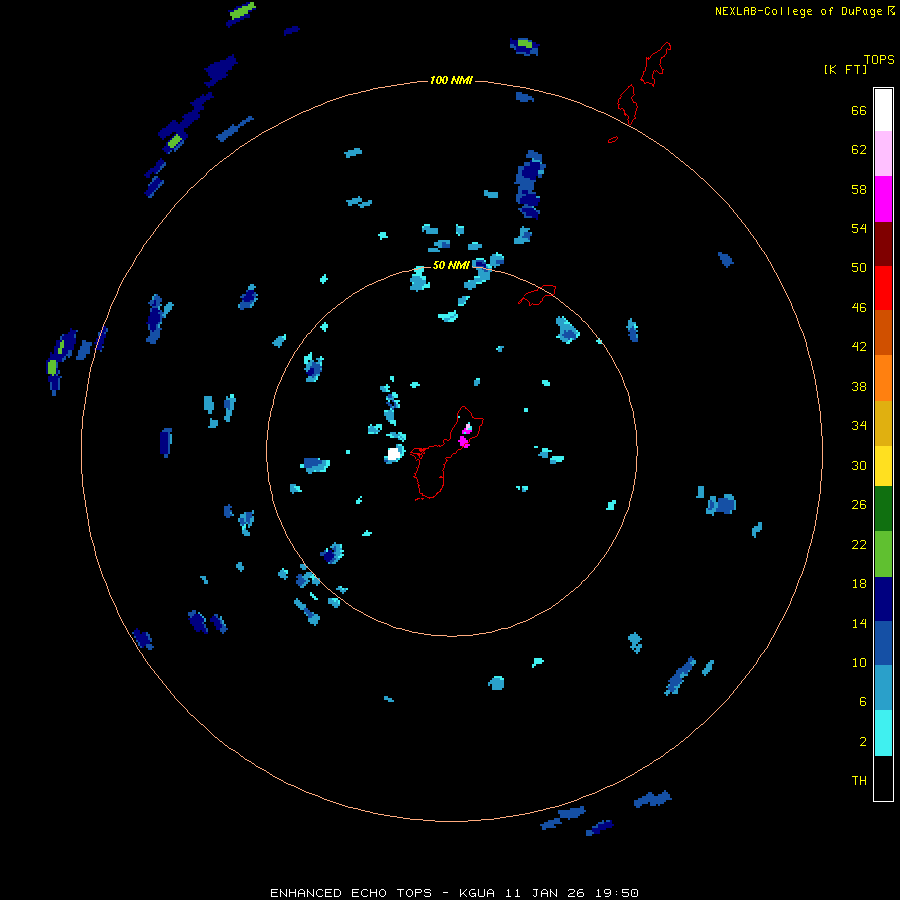Select the dark green legend swatch
The image size is (900, 900).
tap(883, 509)
